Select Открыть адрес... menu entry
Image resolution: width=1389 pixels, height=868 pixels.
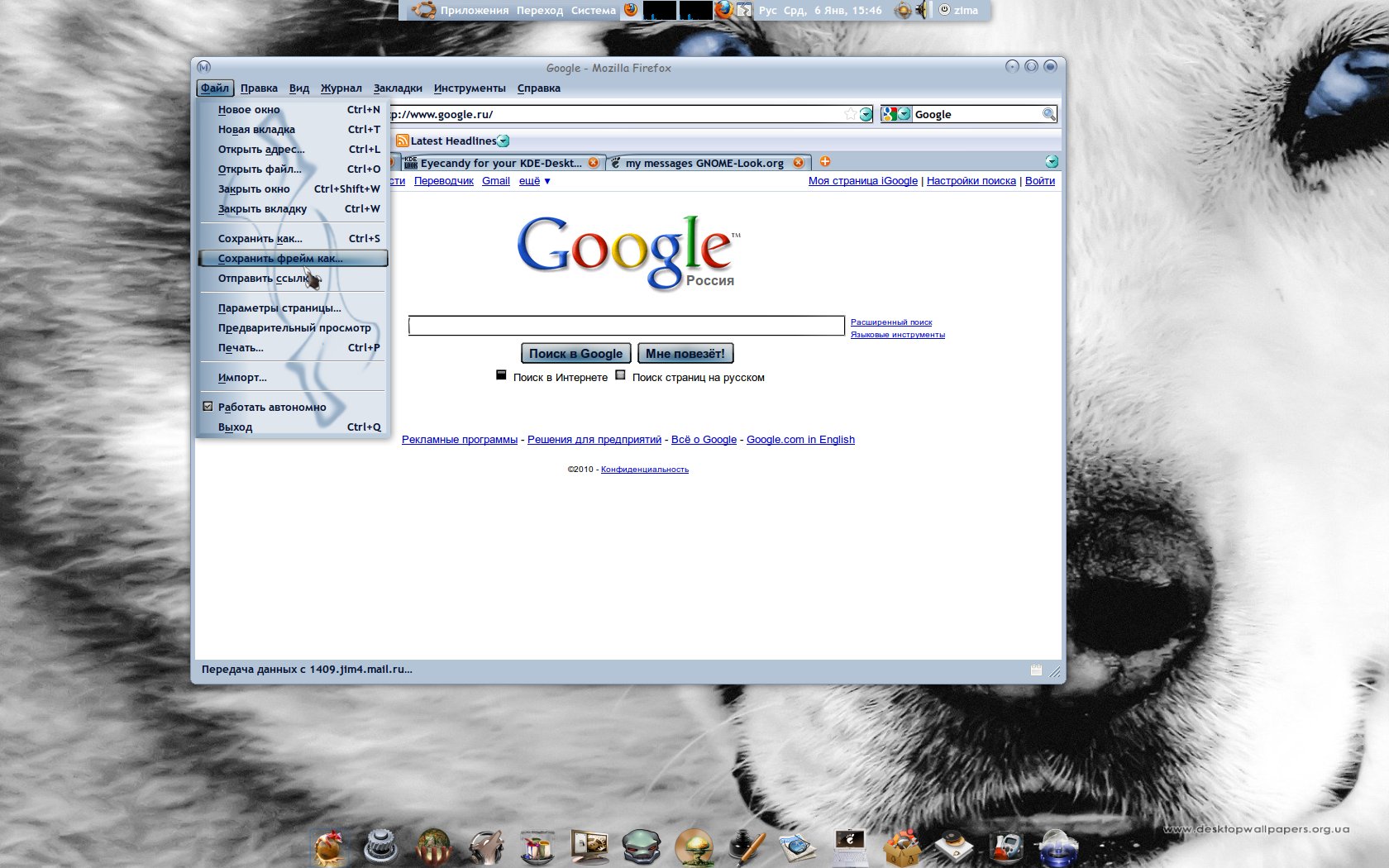293,149
